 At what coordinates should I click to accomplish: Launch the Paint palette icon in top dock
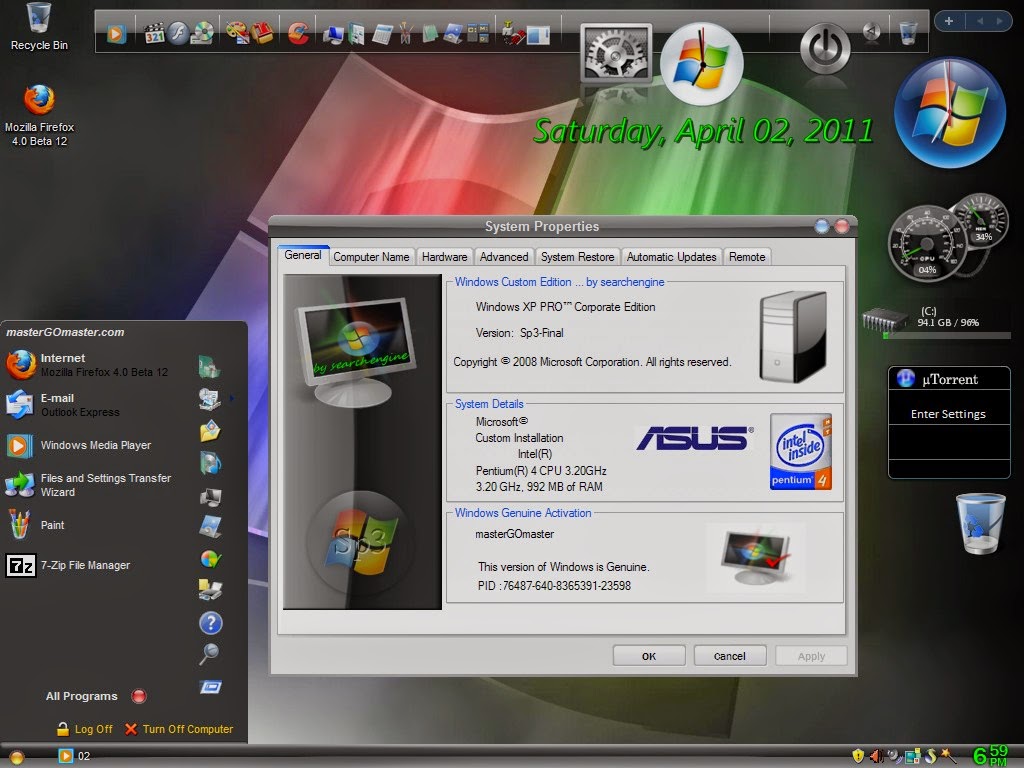pyautogui.click(x=237, y=33)
